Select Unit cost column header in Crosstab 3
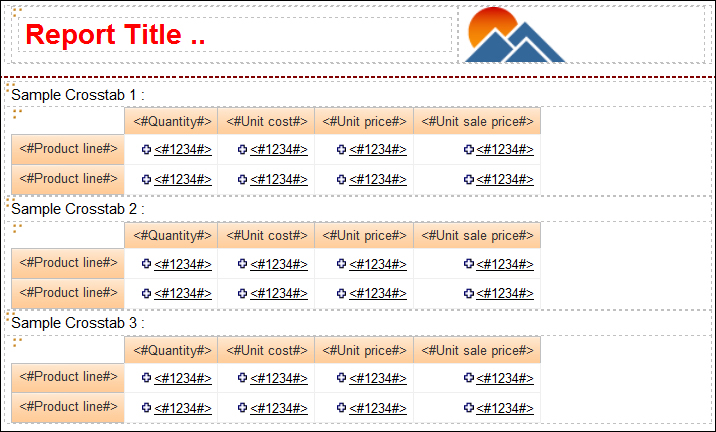Screen dimensions: 716x432 coord(266,350)
